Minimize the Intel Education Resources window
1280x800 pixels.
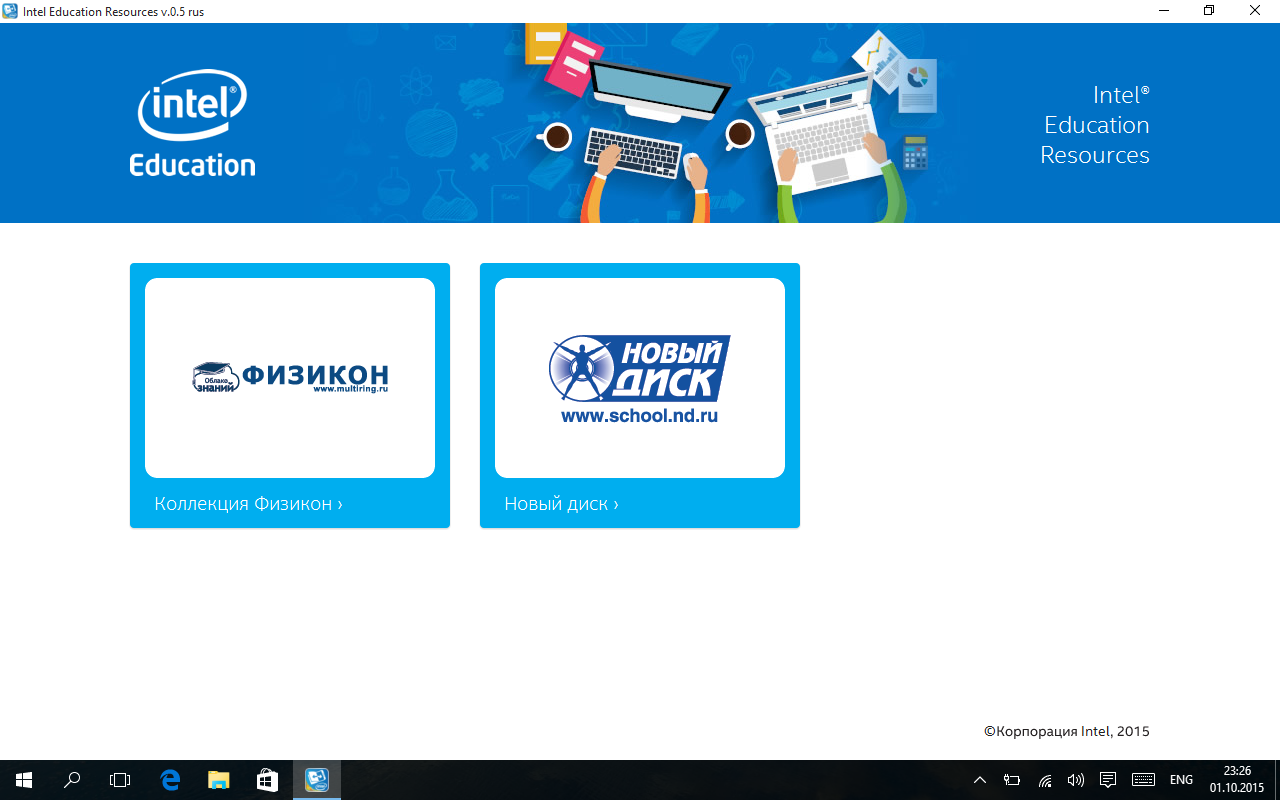(x=1164, y=11)
